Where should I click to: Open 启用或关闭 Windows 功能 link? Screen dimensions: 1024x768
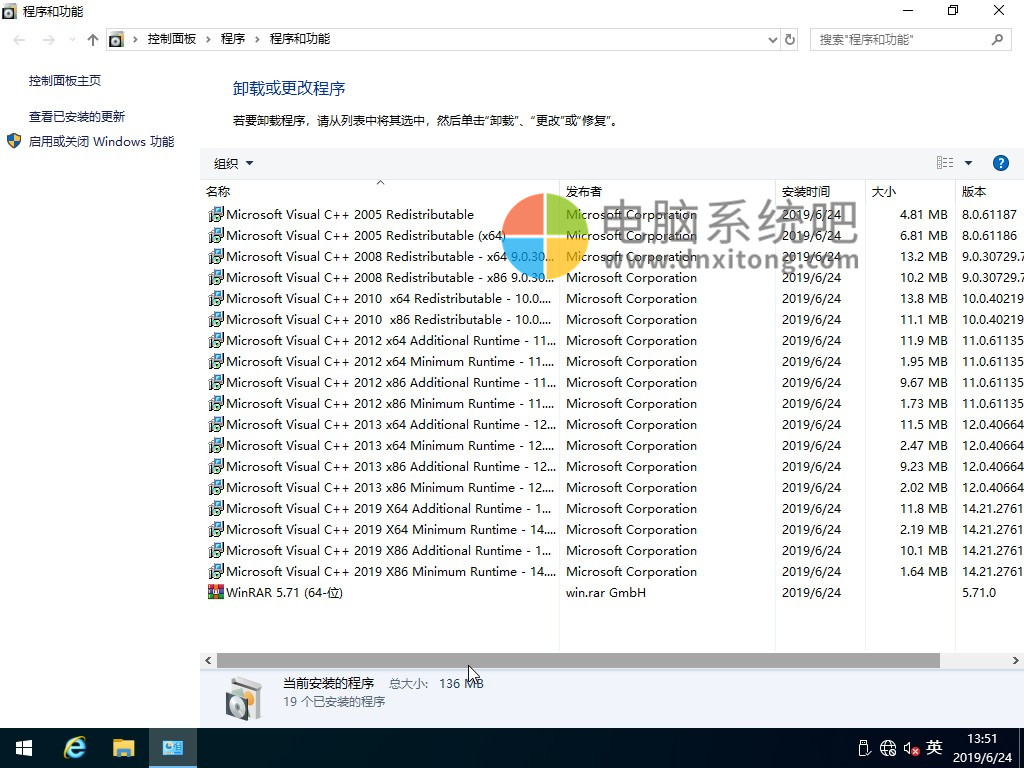coord(101,141)
